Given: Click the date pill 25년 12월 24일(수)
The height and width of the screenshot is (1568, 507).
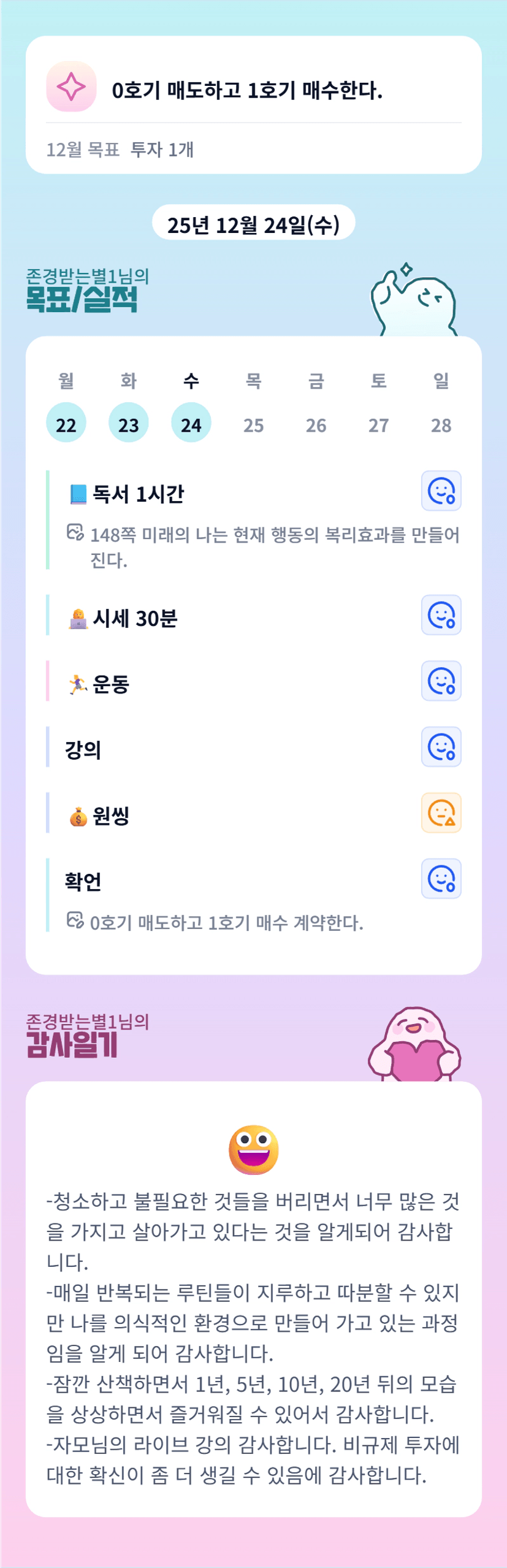Looking at the screenshot, I should (x=253, y=224).
